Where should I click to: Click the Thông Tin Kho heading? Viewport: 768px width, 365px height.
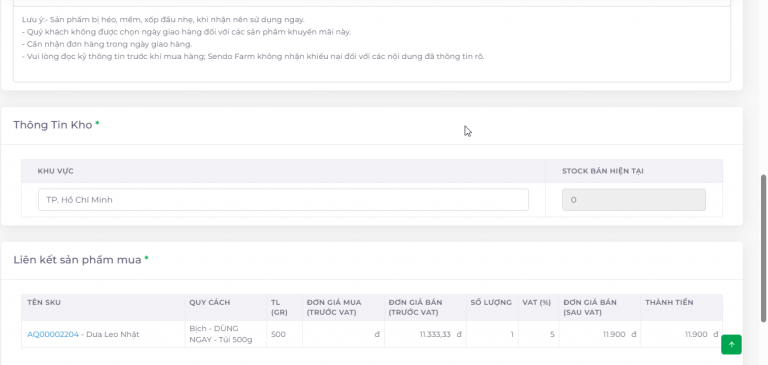(x=53, y=125)
